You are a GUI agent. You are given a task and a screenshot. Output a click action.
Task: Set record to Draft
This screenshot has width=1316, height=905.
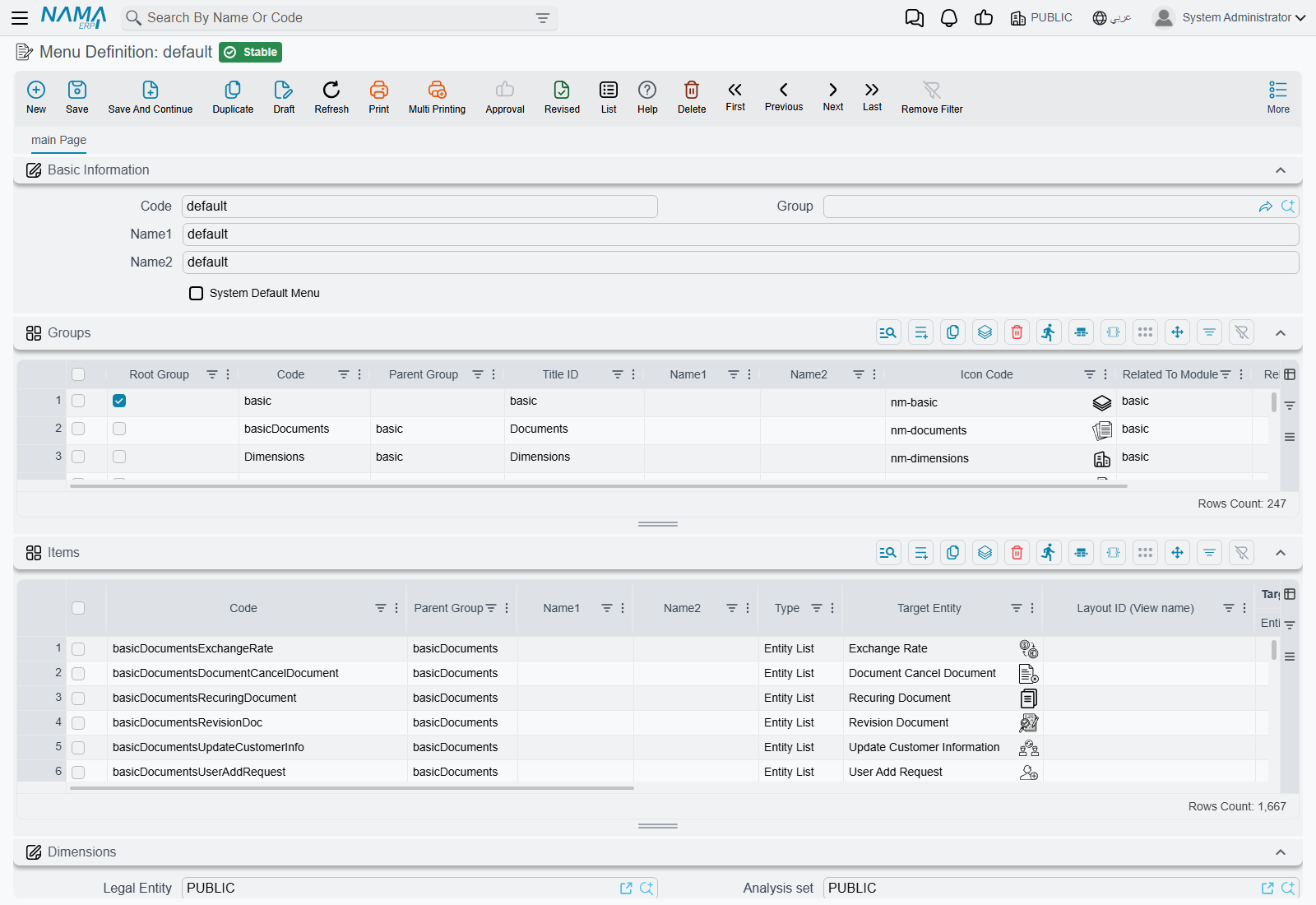[x=284, y=97]
